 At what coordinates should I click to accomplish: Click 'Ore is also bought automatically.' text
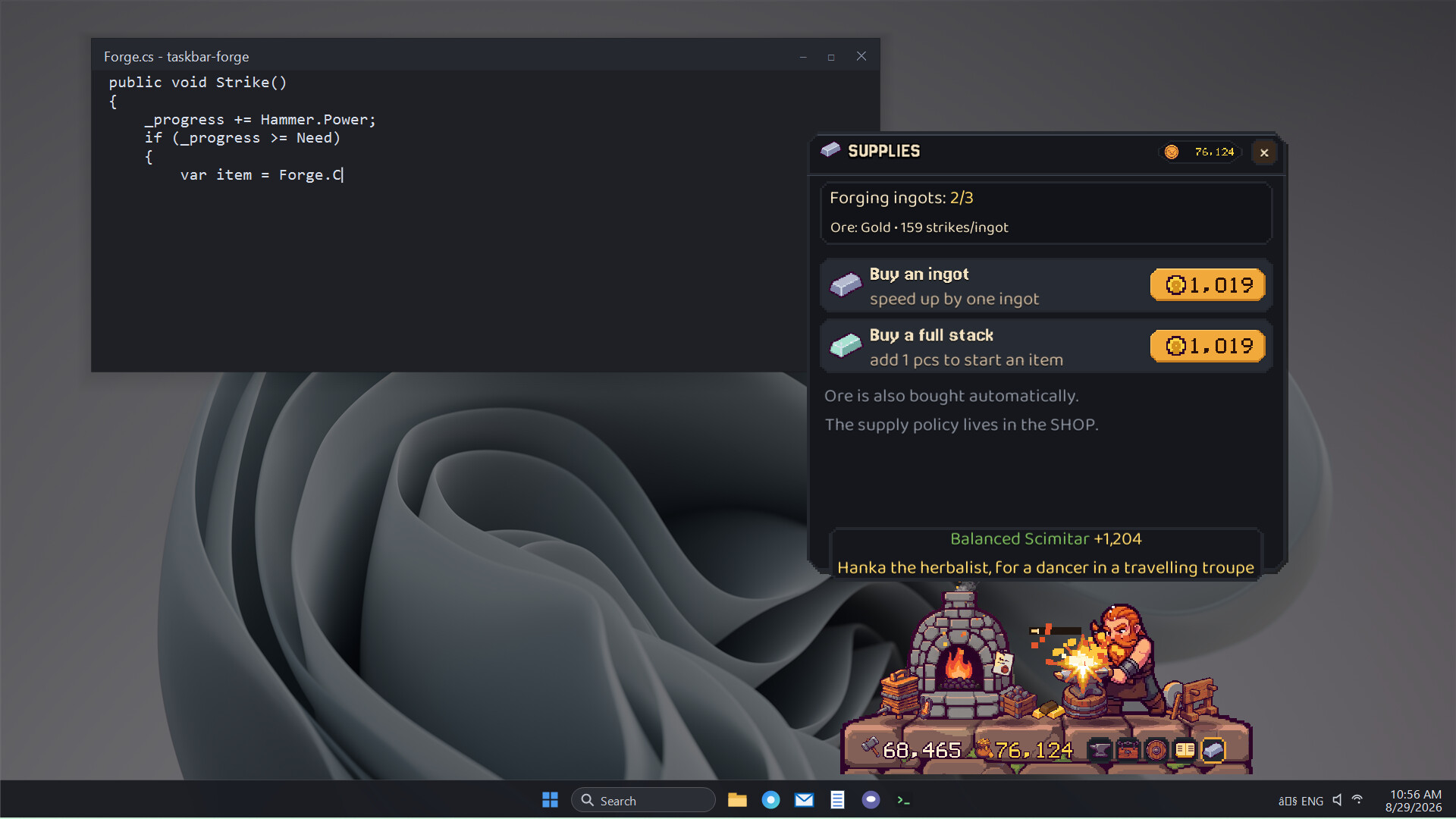pyautogui.click(x=951, y=396)
